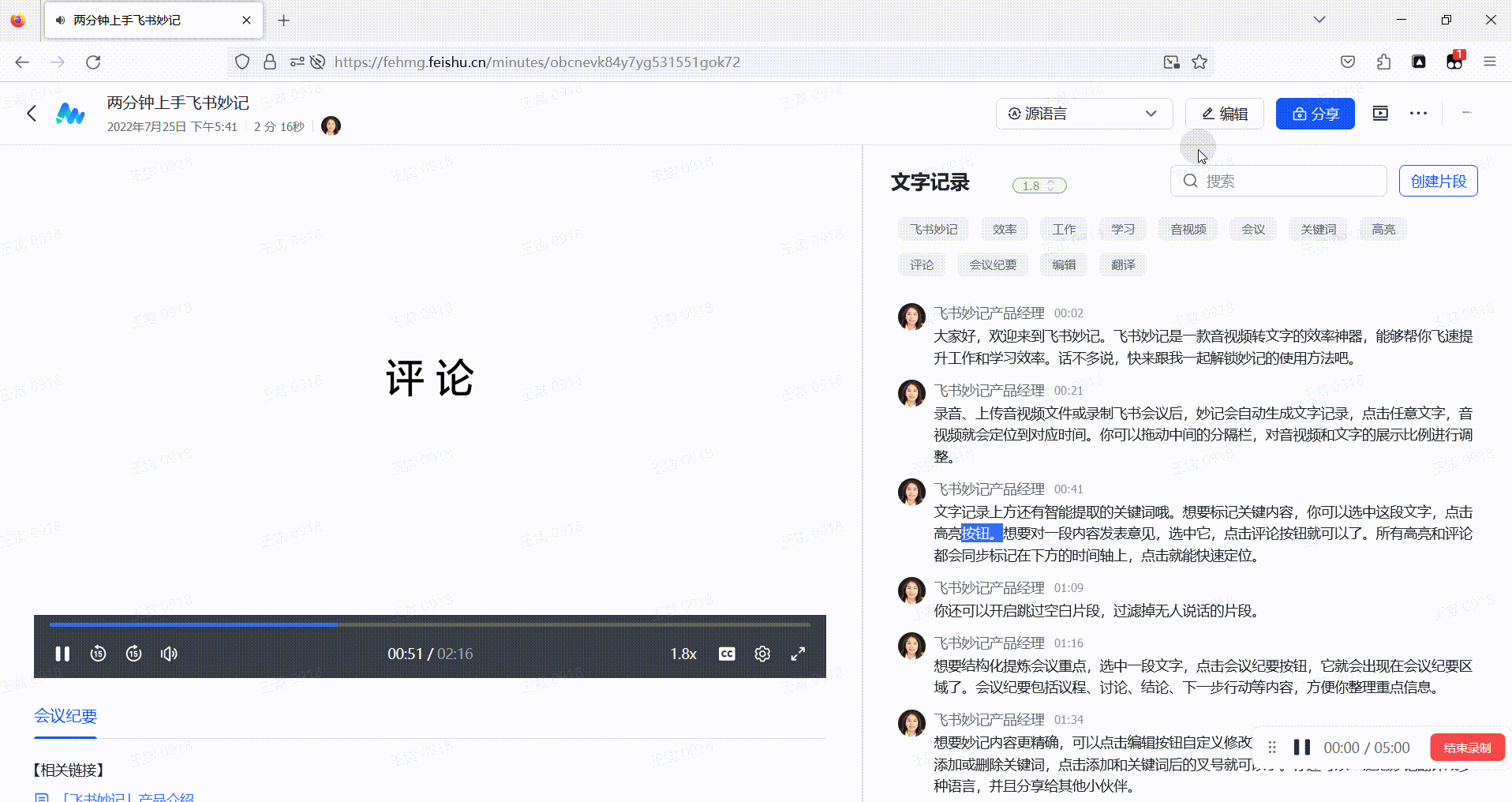Select the 高亮 keyword tag
This screenshot has height=802, width=1512.
coord(1383,230)
